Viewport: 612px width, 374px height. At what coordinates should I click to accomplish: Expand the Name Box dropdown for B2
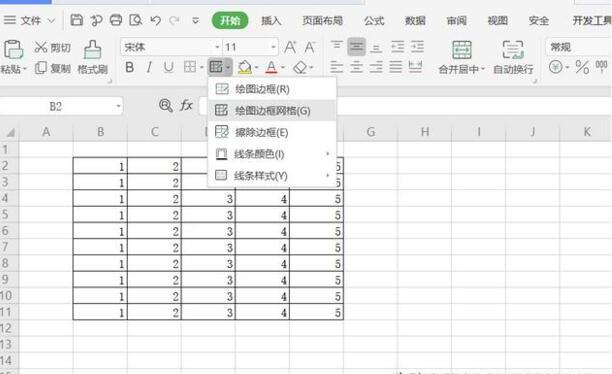[118, 106]
